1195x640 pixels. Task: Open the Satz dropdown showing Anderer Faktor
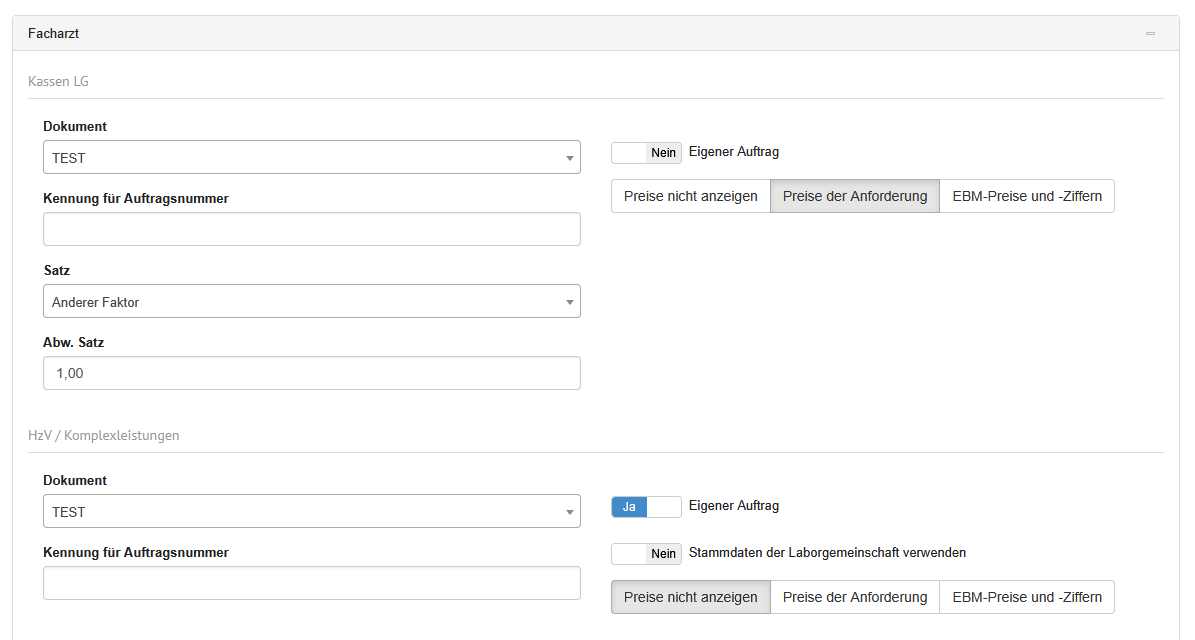tap(311, 302)
